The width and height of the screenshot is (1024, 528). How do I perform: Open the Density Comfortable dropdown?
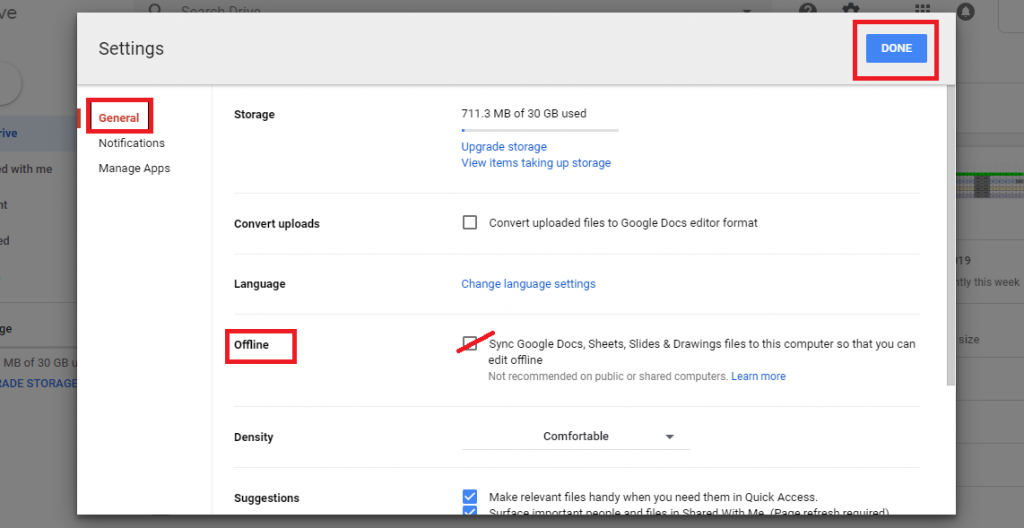click(x=575, y=437)
